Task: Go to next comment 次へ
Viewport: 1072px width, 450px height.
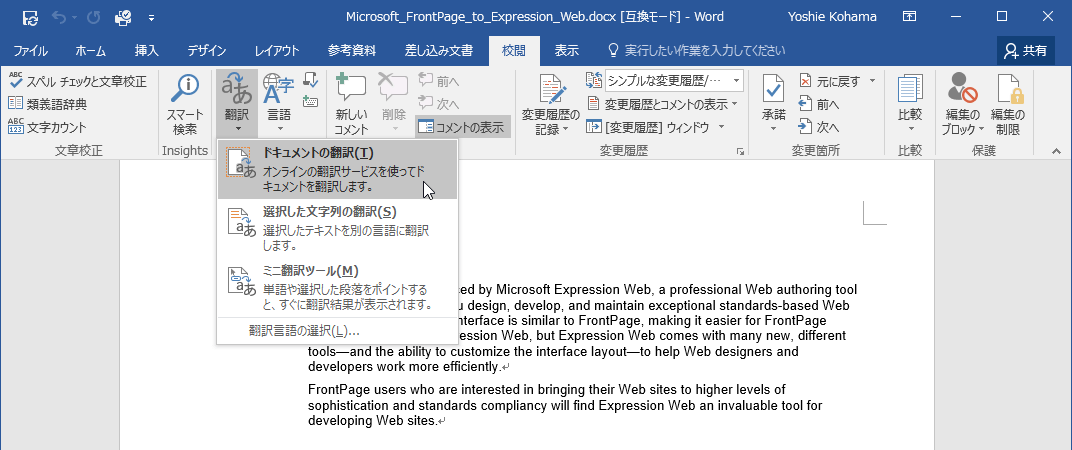Action: (x=439, y=103)
